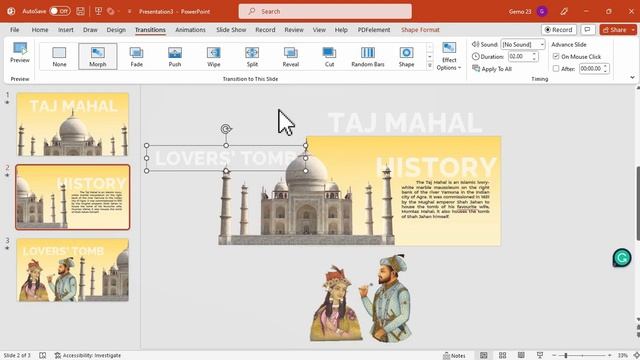
Task: Click Apply To All button
Action: tap(492, 69)
